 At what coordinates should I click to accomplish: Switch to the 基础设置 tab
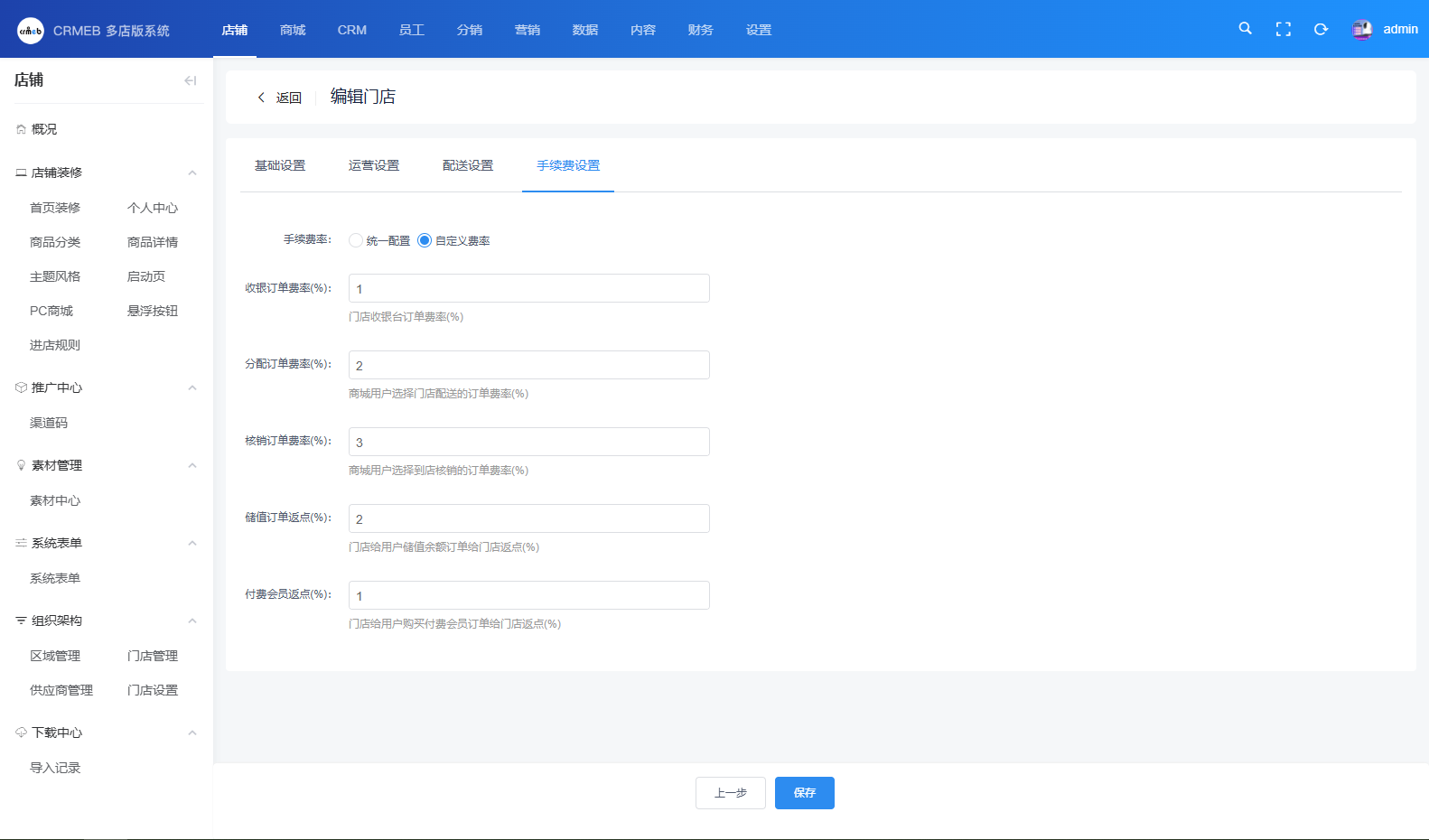[x=280, y=165]
